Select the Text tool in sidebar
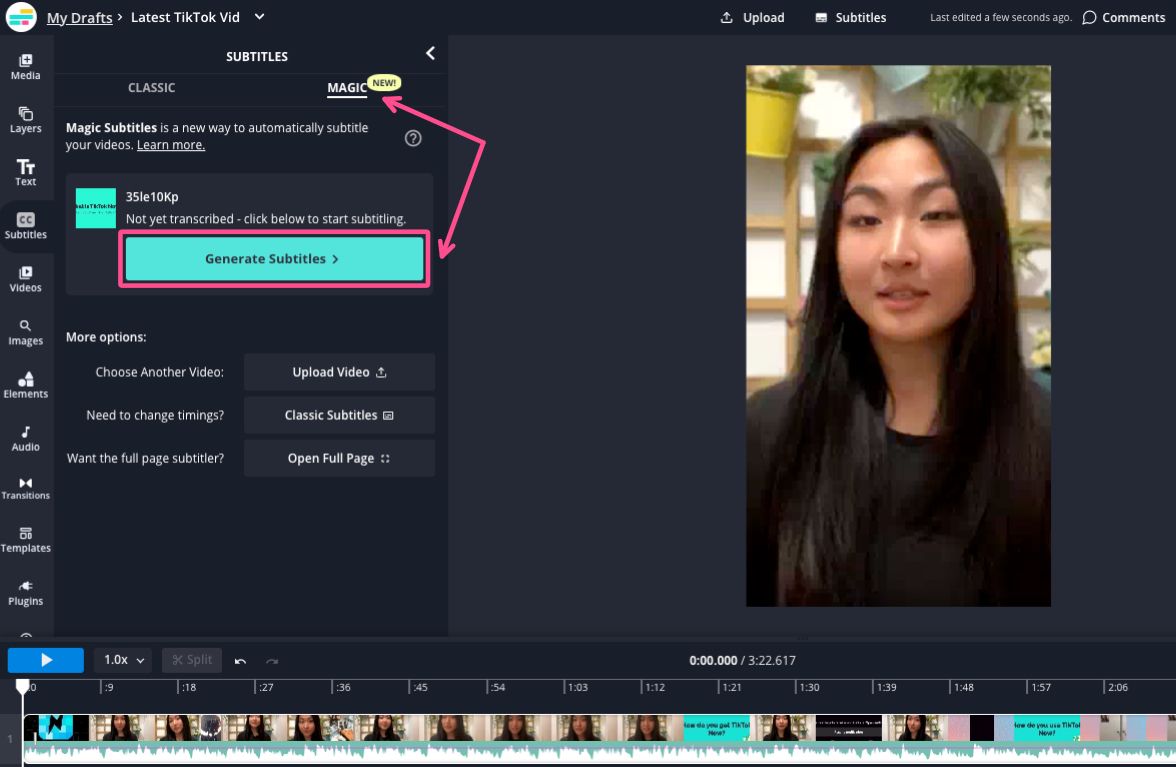Screen dimensions: 1176x767 [x=26, y=173]
